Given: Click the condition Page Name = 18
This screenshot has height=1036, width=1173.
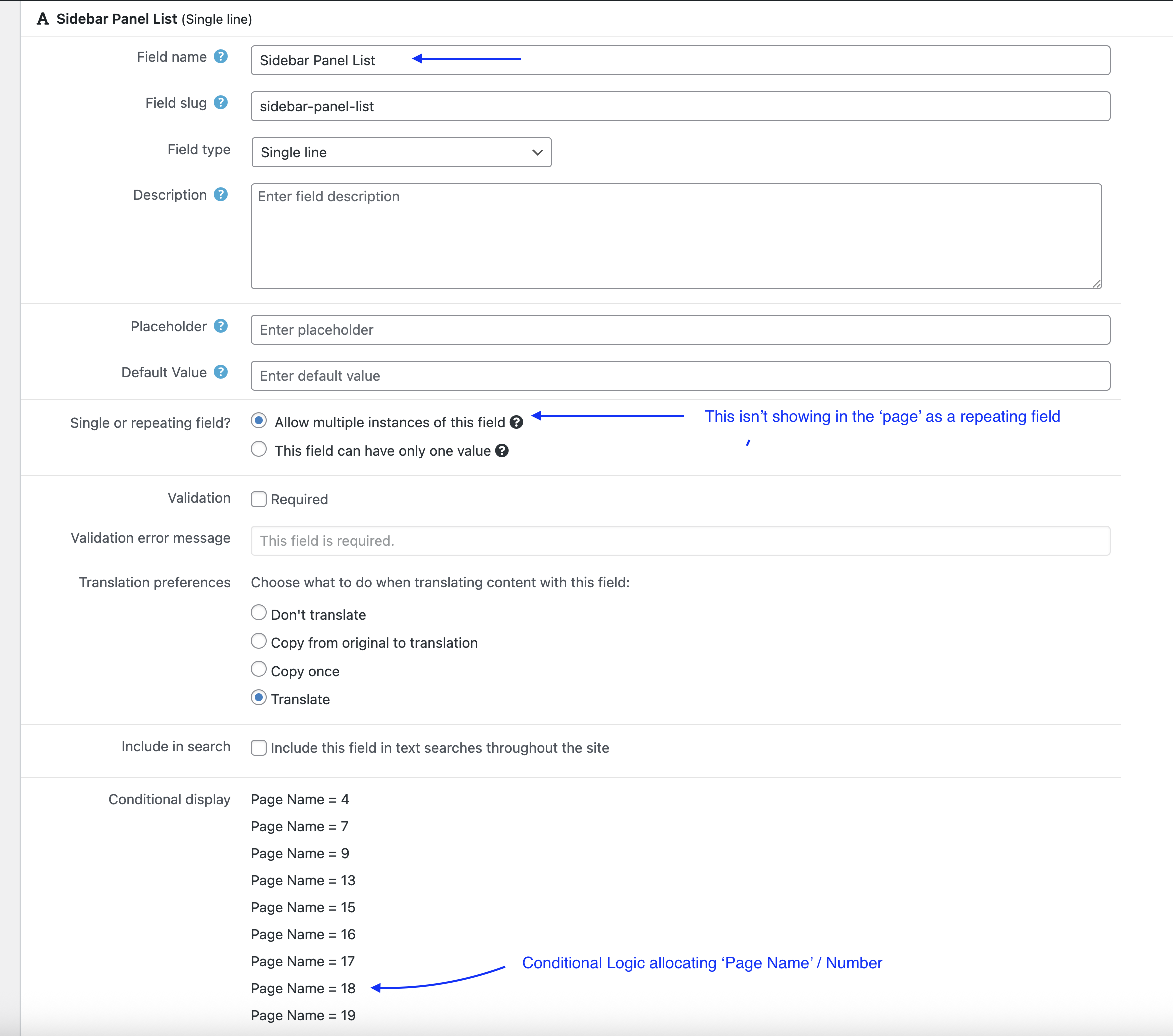Looking at the screenshot, I should [x=303, y=988].
